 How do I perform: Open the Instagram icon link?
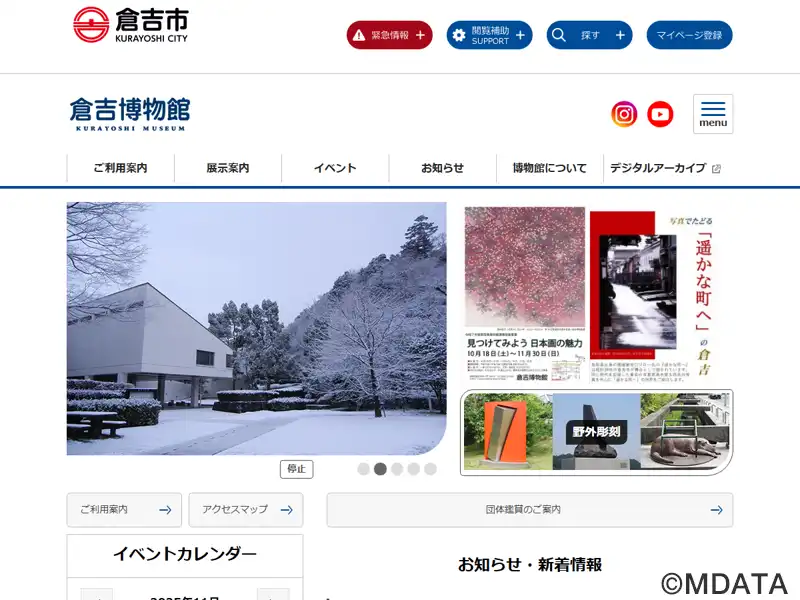(x=624, y=114)
